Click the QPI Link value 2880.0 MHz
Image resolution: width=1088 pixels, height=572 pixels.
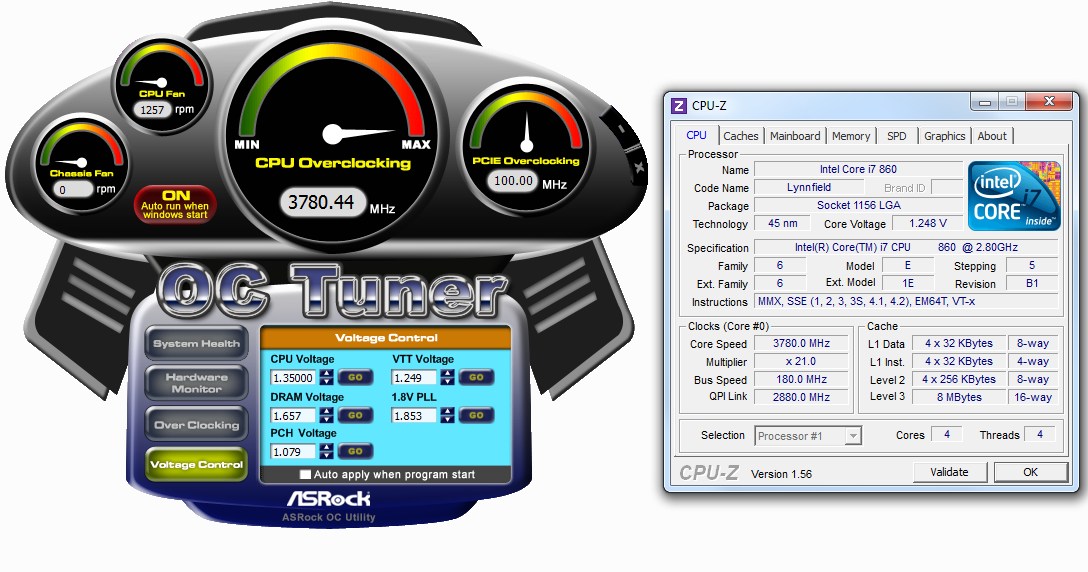point(801,397)
